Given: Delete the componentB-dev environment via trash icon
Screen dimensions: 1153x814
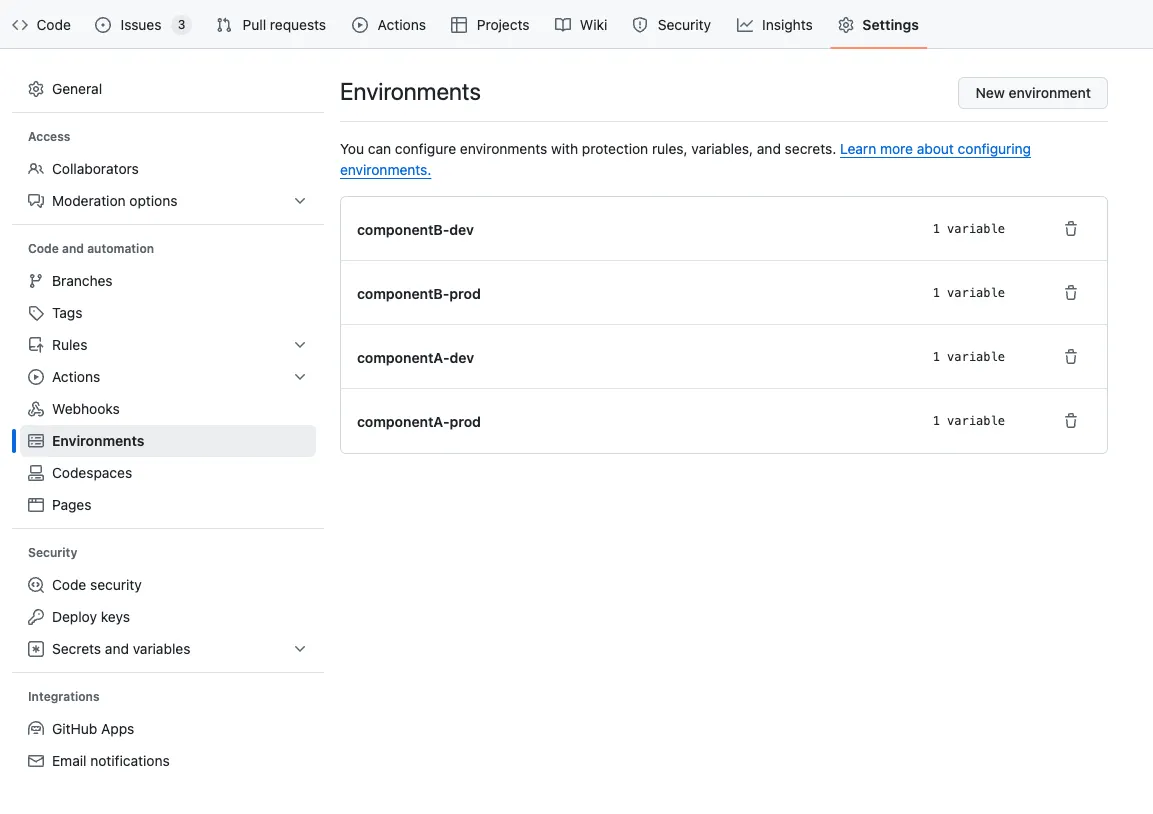Looking at the screenshot, I should click(1070, 229).
